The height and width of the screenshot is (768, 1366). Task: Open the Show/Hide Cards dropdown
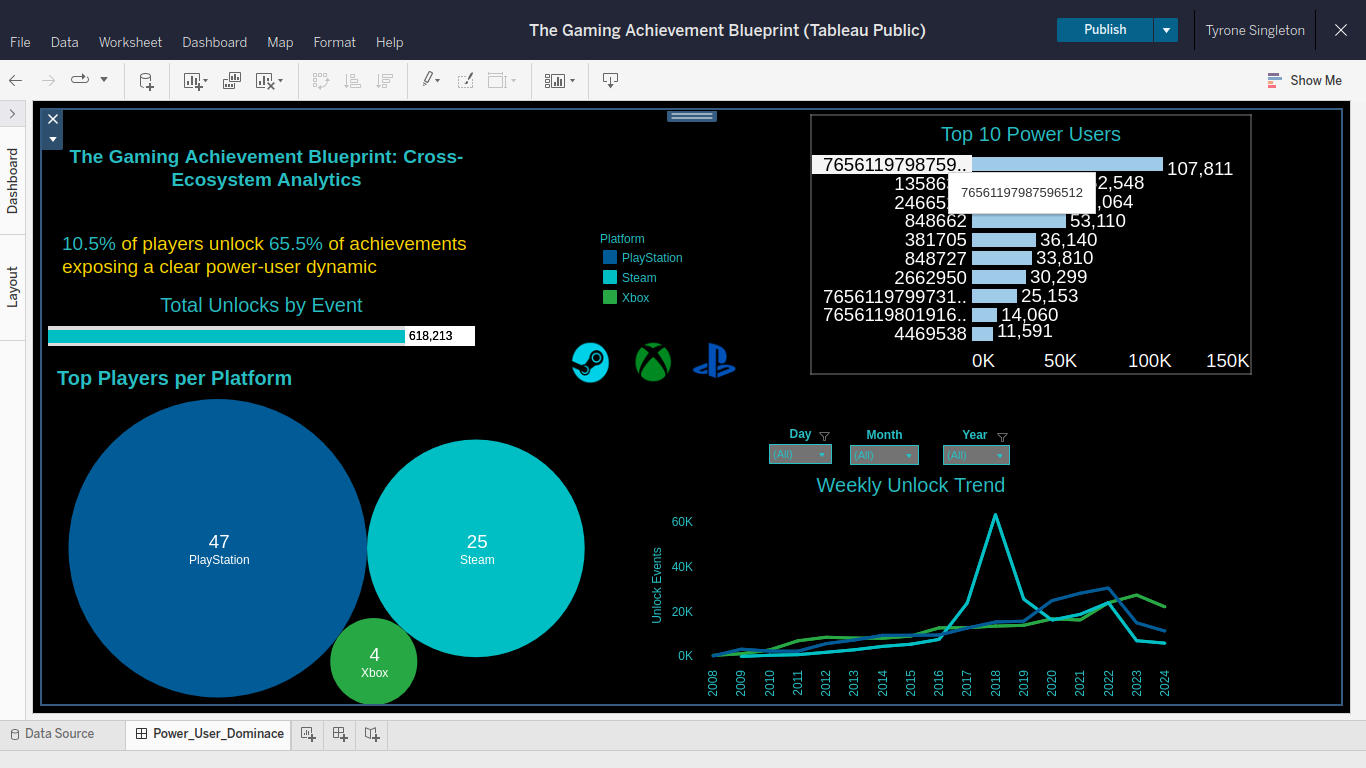click(558, 80)
